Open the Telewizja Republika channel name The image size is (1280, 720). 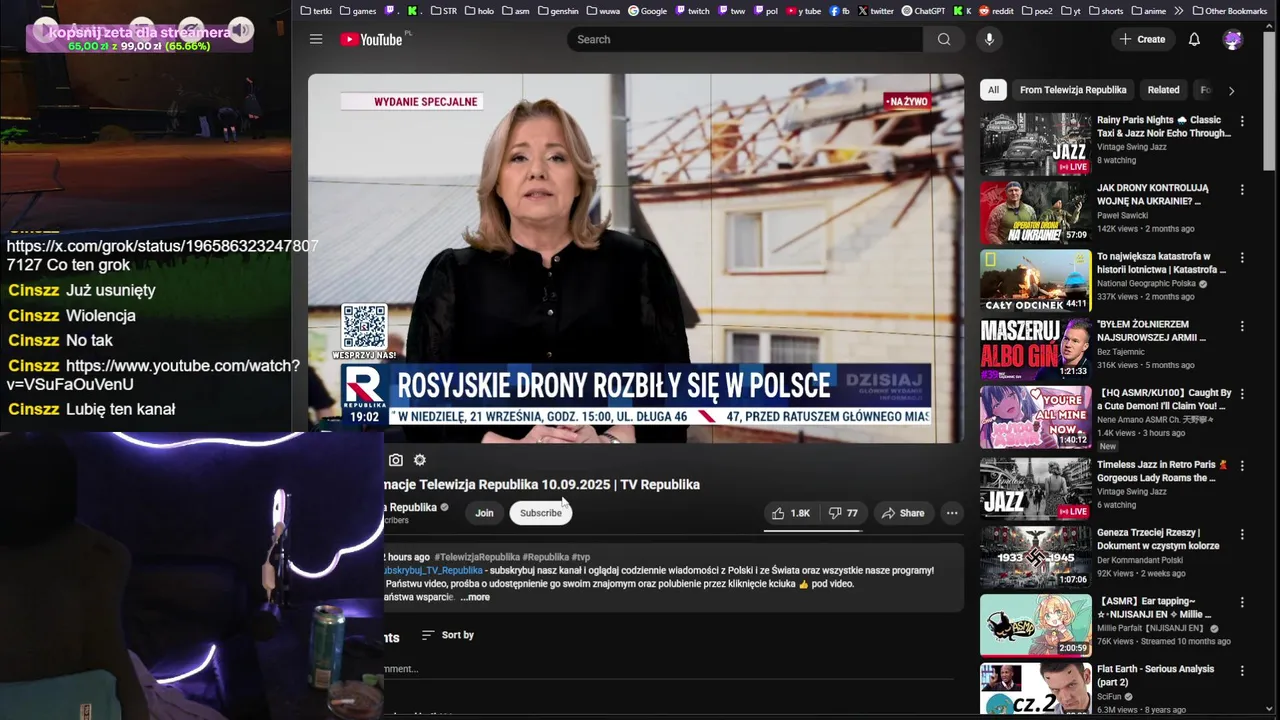point(412,507)
